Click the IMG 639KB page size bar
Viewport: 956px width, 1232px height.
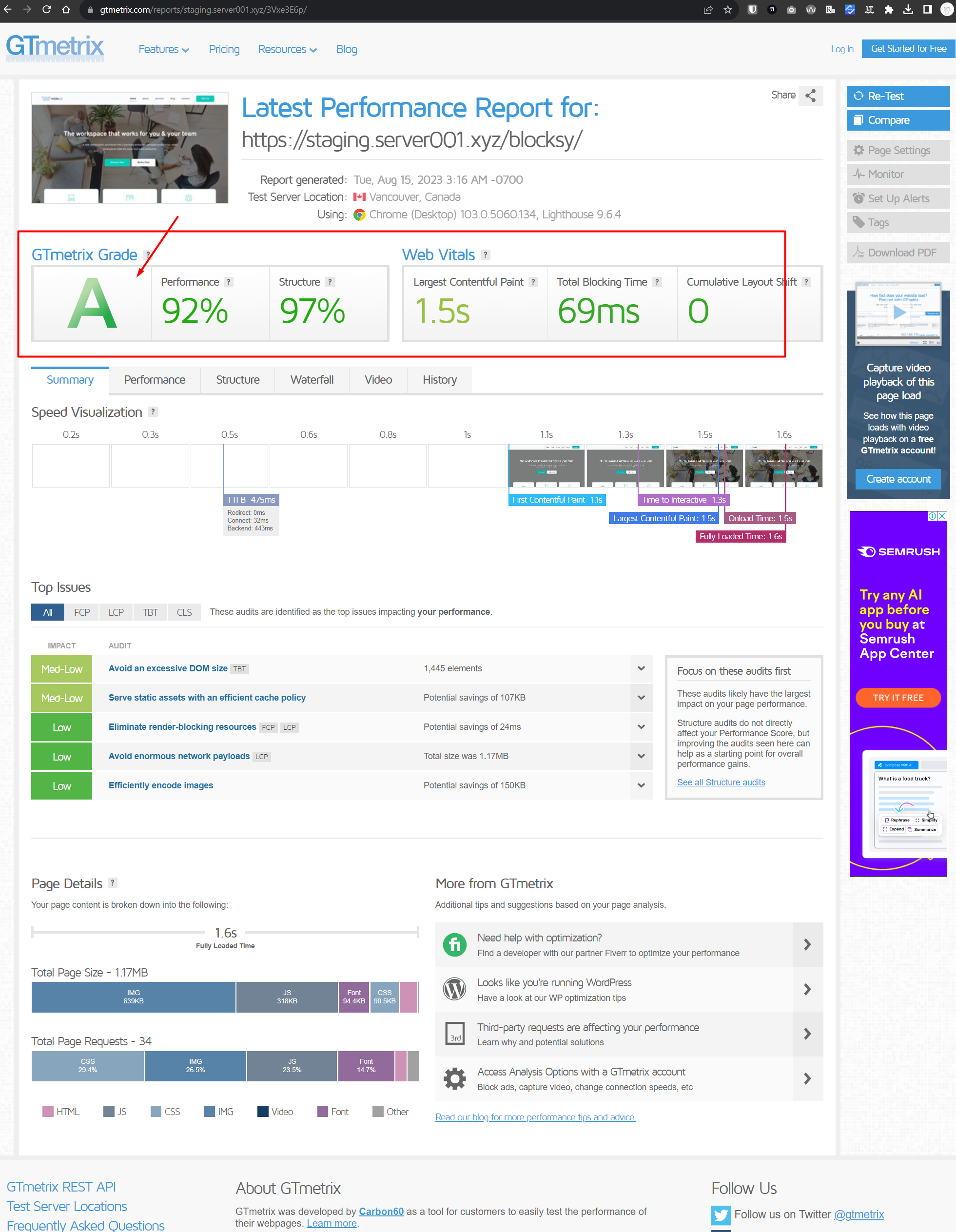click(134, 997)
